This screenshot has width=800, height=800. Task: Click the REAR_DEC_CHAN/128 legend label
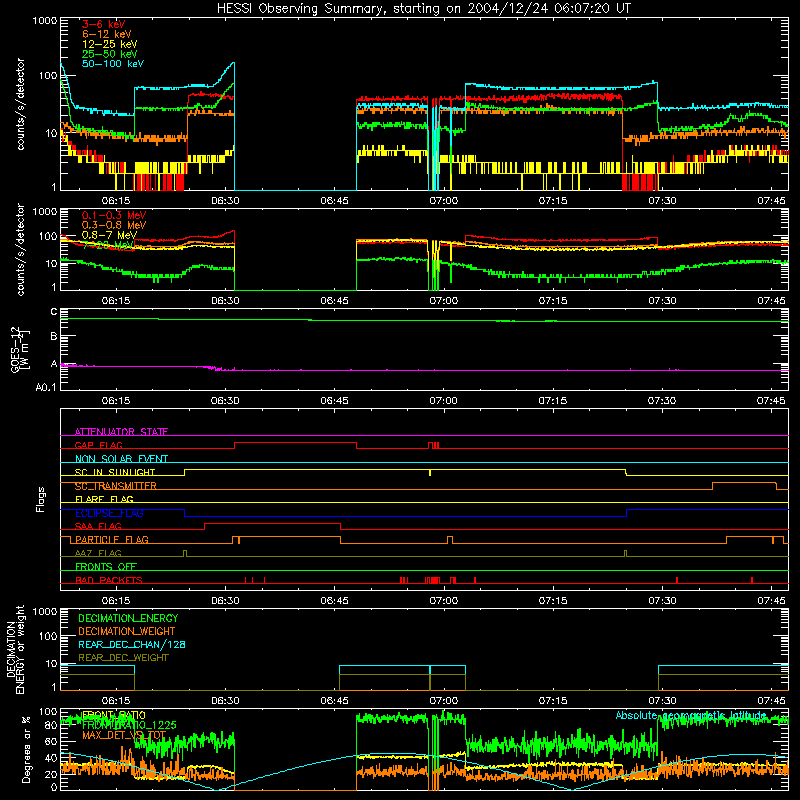[132, 644]
